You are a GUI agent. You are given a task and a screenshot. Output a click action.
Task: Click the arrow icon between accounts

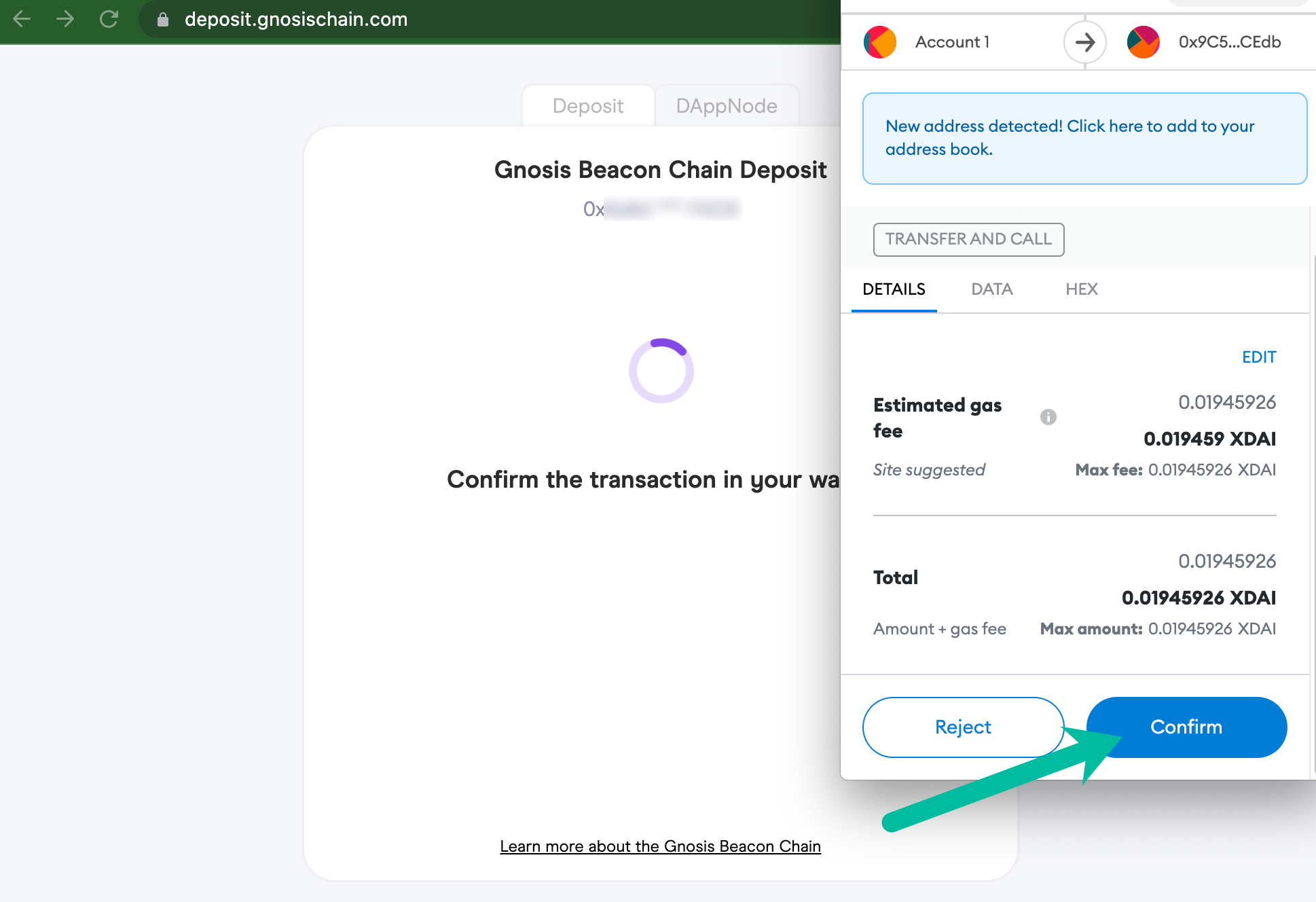click(1084, 41)
